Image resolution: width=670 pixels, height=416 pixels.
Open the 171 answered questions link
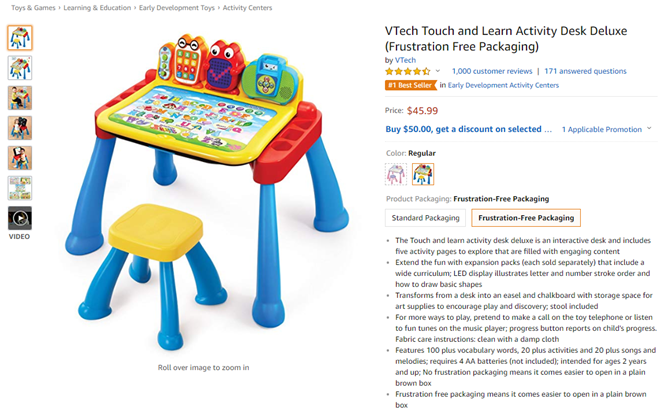pos(585,71)
